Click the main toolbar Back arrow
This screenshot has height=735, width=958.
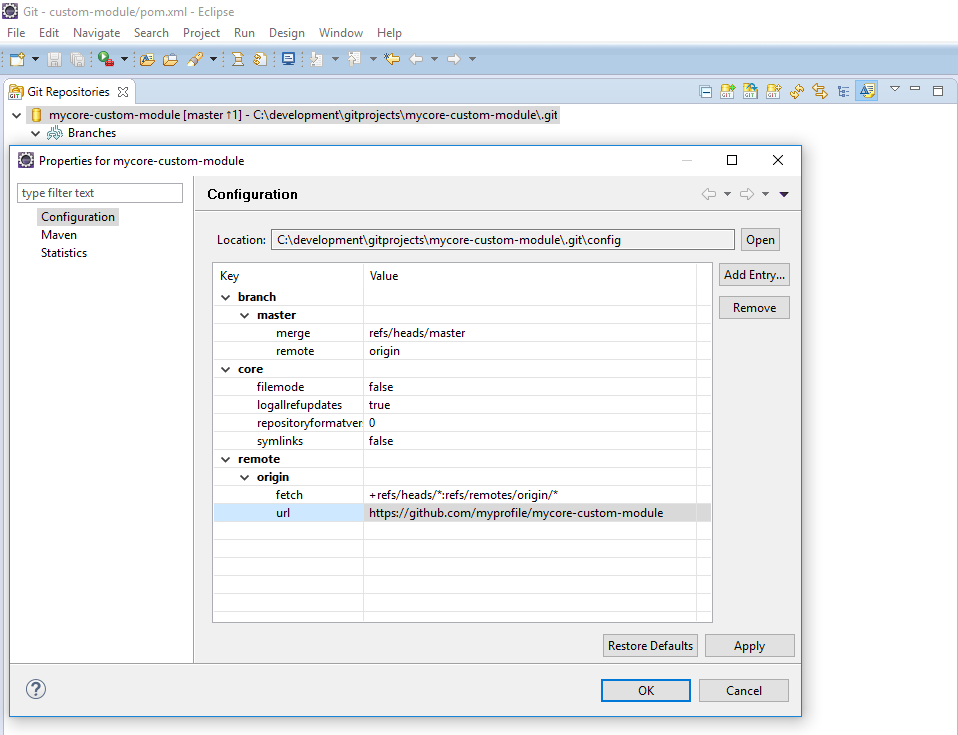tap(416, 59)
